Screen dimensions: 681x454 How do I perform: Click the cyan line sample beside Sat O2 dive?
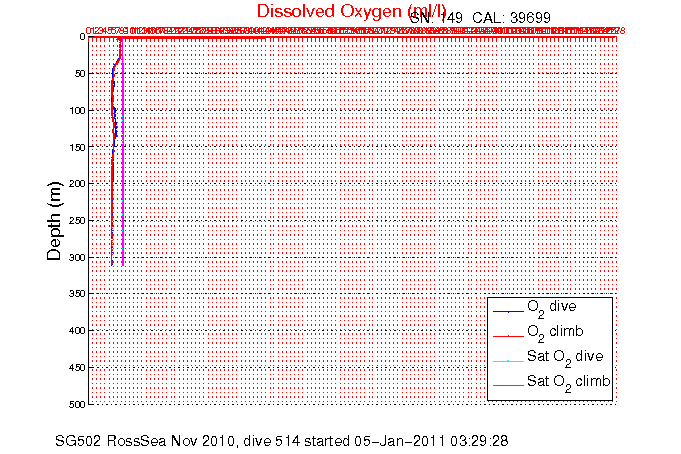[508, 361]
